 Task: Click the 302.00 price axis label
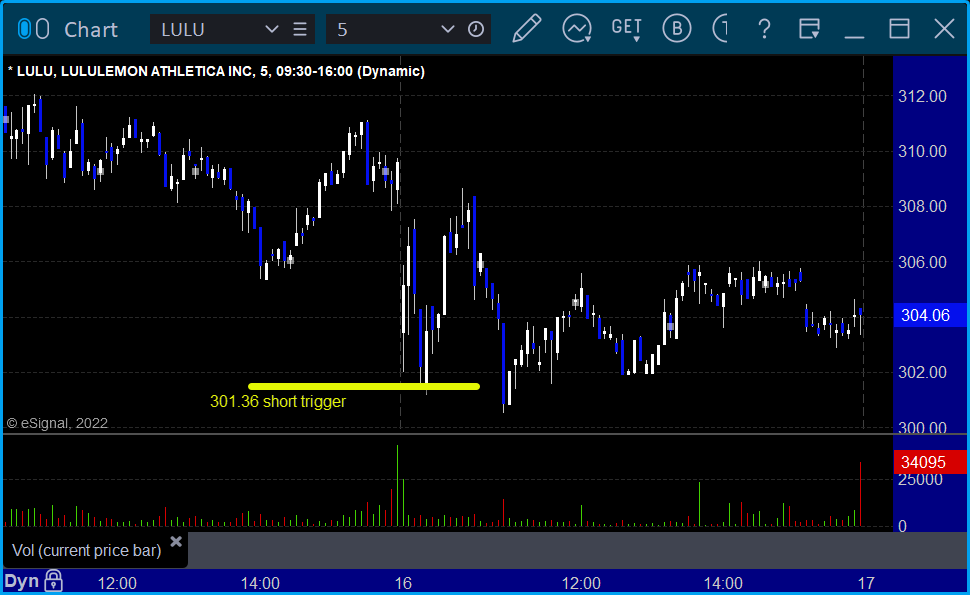tap(922, 372)
